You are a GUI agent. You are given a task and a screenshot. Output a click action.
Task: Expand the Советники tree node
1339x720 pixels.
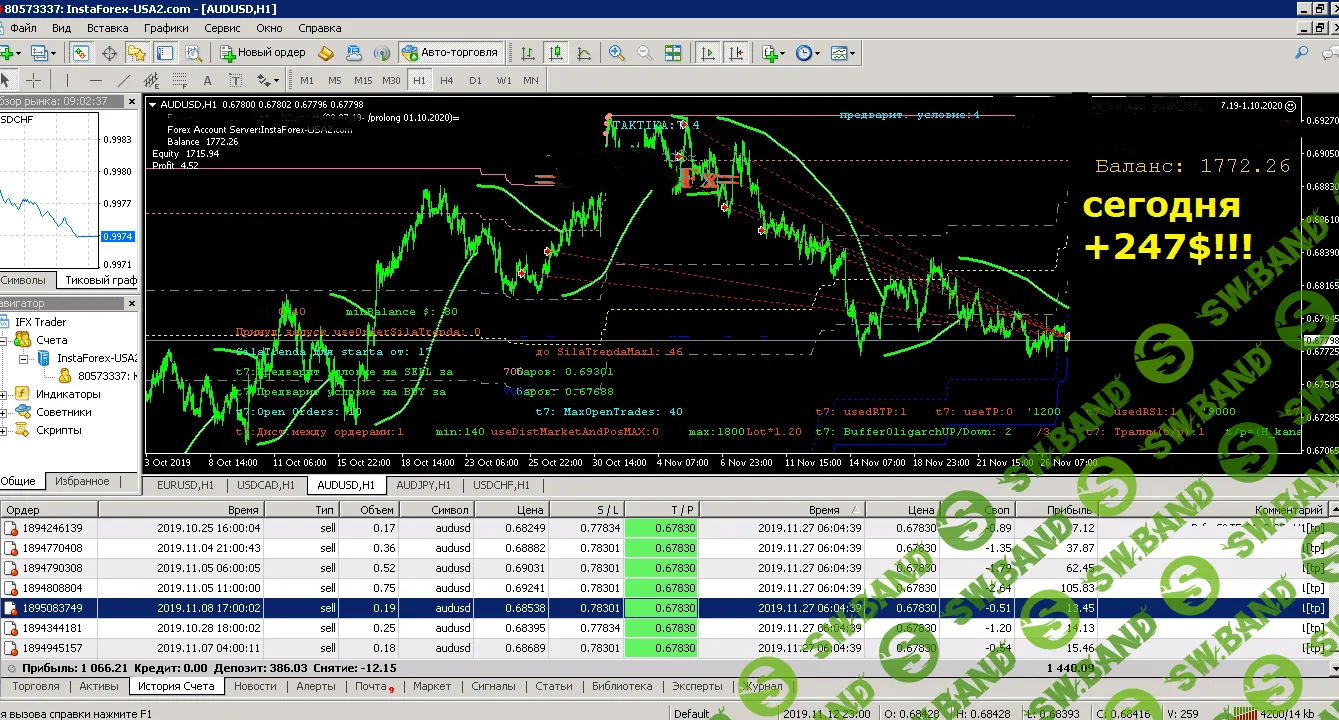(4, 412)
